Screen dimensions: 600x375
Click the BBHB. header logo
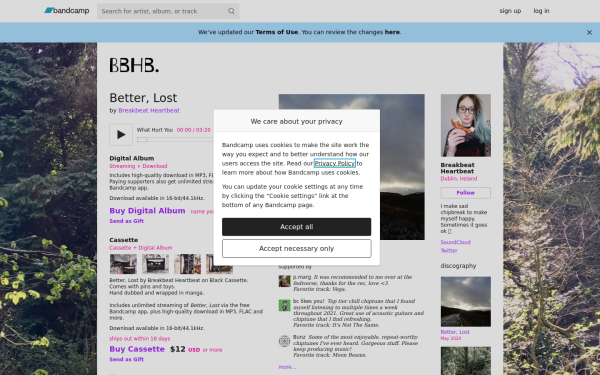134,65
